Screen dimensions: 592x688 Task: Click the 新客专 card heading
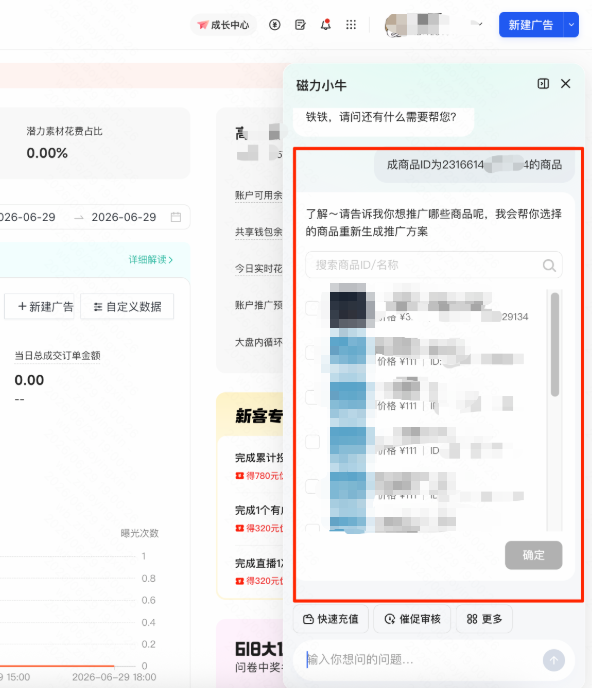point(259,416)
